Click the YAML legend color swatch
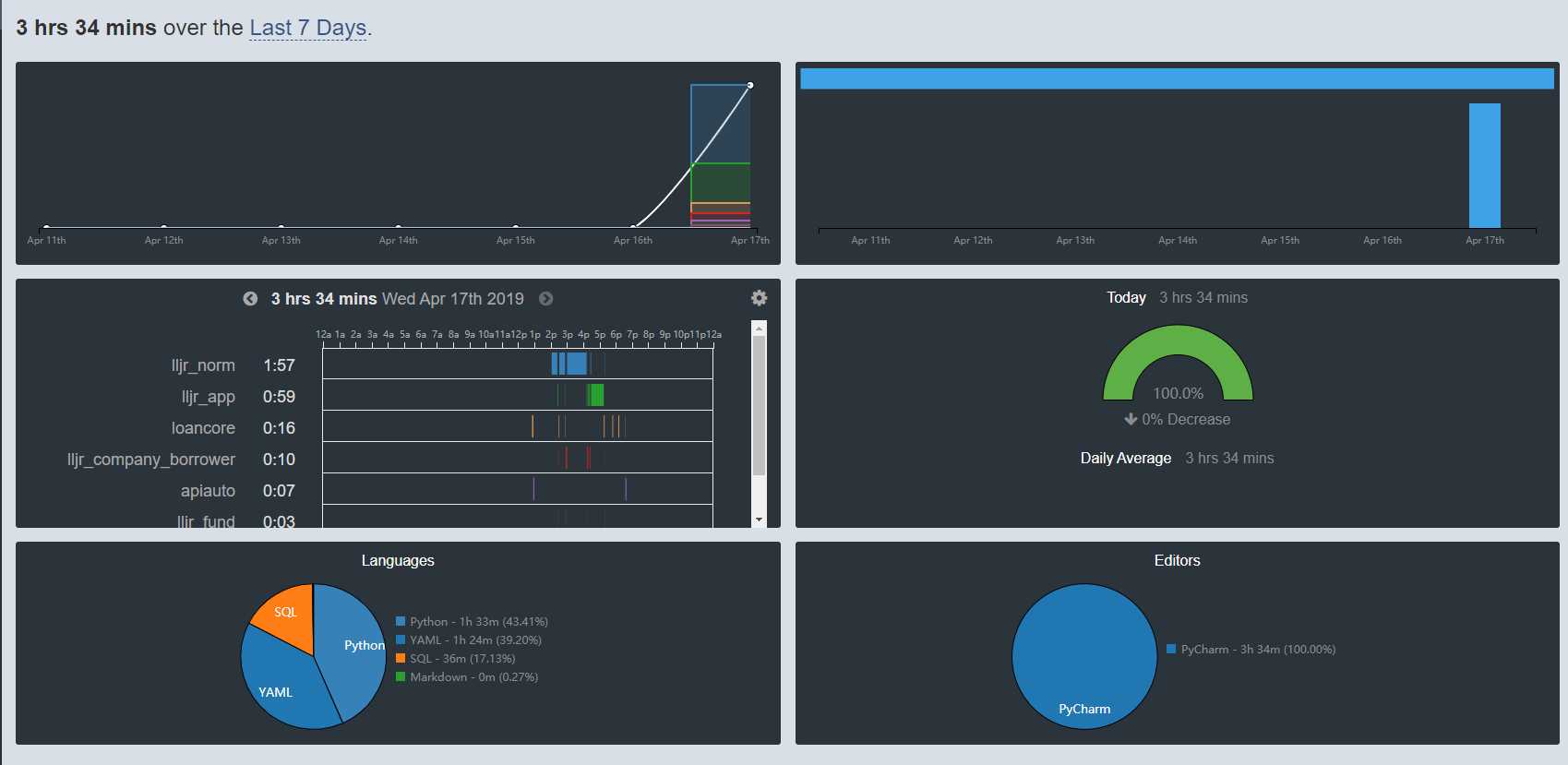Image resolution: width=1568 pixels, height=765 pixels. pyautogui.click(x=401, y=639)
